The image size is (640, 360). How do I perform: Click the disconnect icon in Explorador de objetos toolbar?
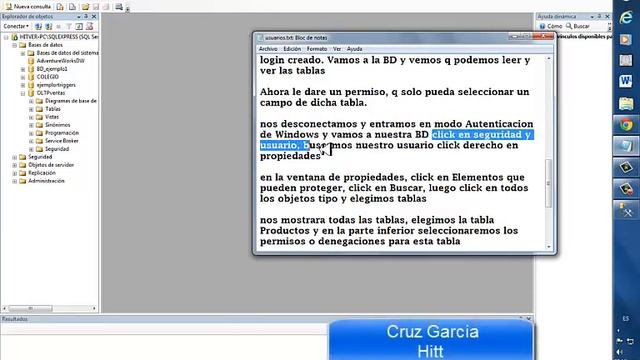pyautogui.click(x=49, y=27)
